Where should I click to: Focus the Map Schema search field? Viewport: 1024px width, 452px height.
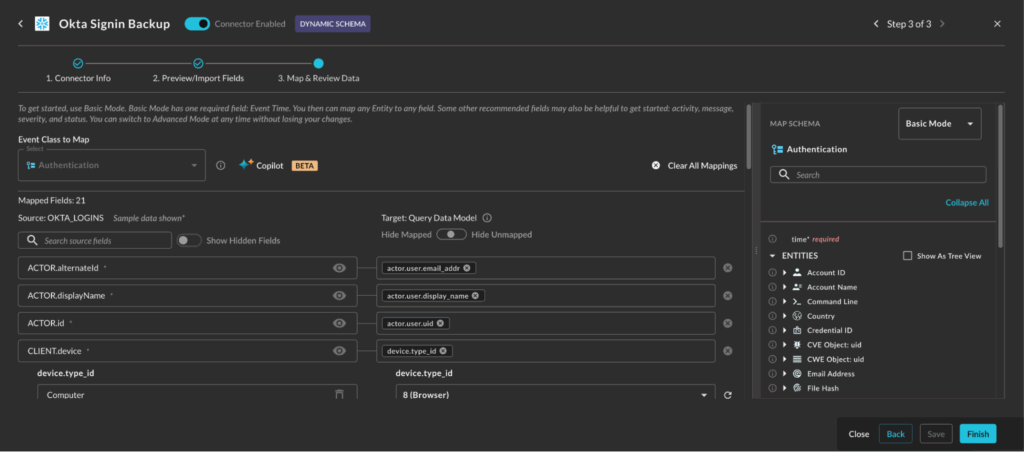coord(878,174)
